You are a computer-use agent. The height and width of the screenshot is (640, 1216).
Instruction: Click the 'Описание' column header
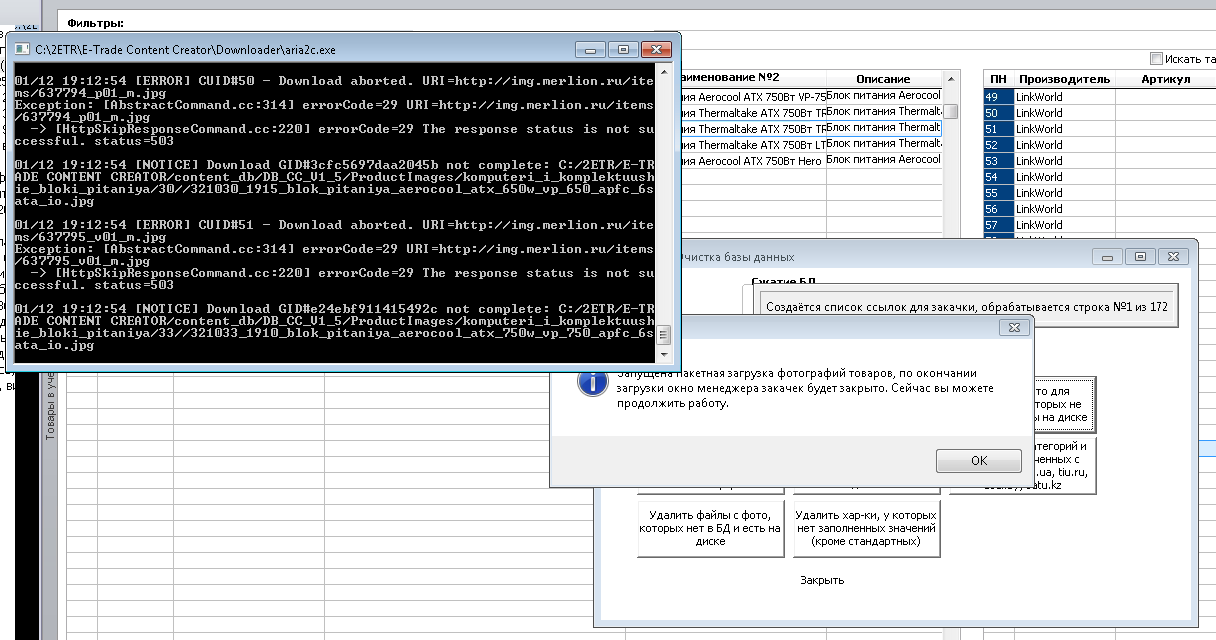click(883, 78)
